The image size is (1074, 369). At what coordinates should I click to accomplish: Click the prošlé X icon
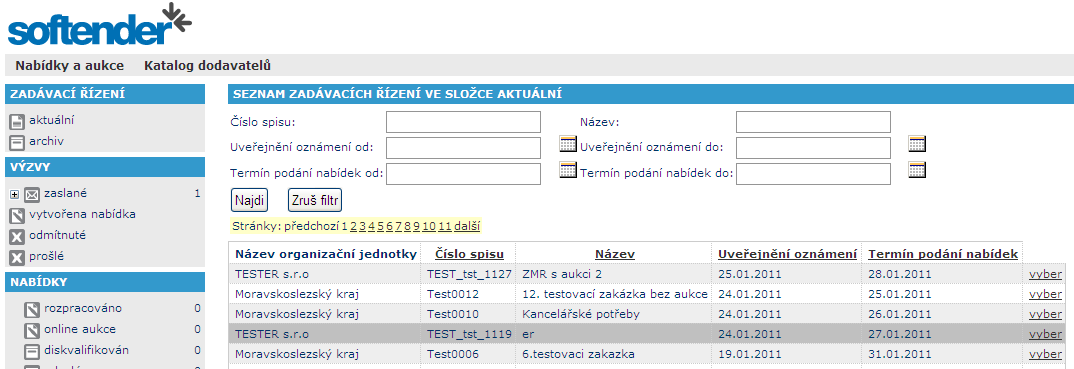[17, 258]
